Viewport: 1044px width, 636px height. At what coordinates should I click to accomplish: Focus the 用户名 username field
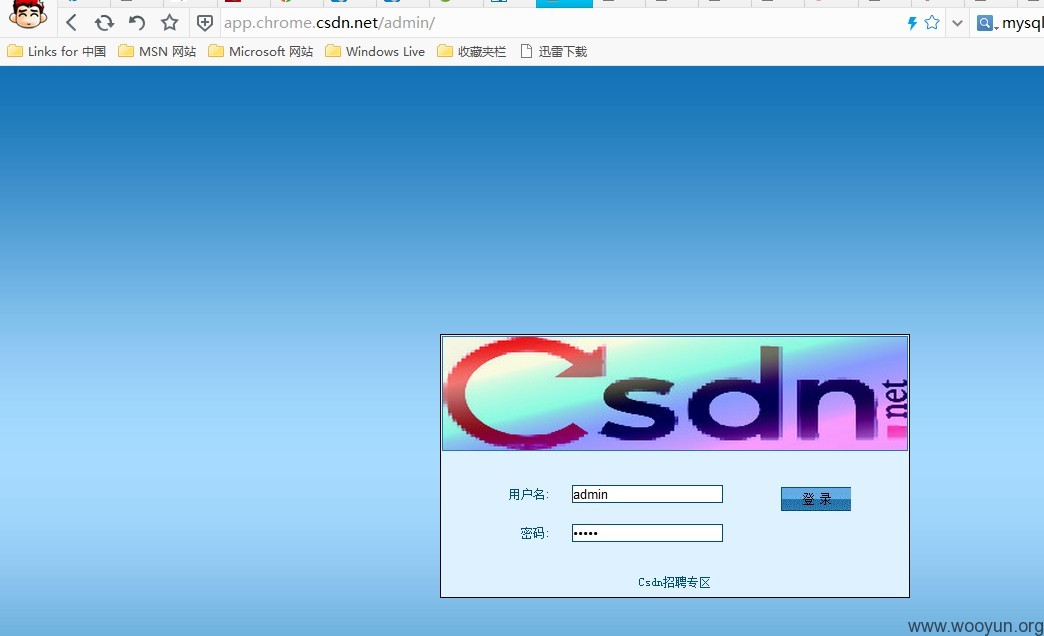coord(647,494)
